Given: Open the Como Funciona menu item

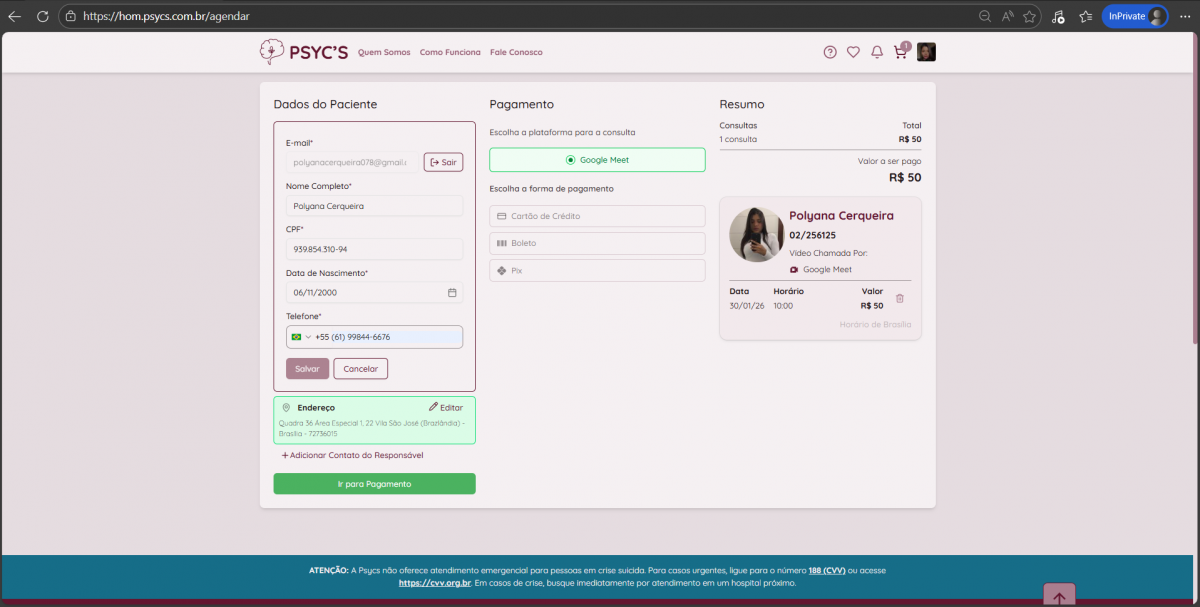Looking at the screenshot, I should coord(450,52).
